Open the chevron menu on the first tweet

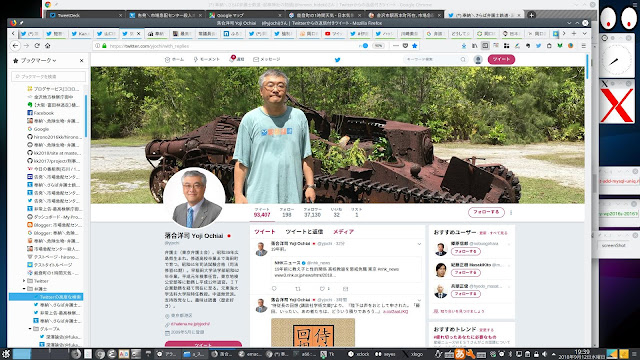(419, 244)
